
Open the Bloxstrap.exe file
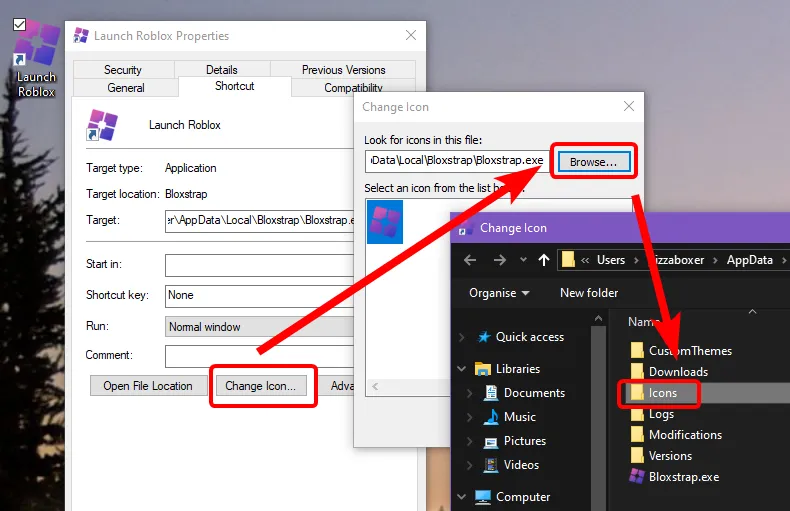683,477
